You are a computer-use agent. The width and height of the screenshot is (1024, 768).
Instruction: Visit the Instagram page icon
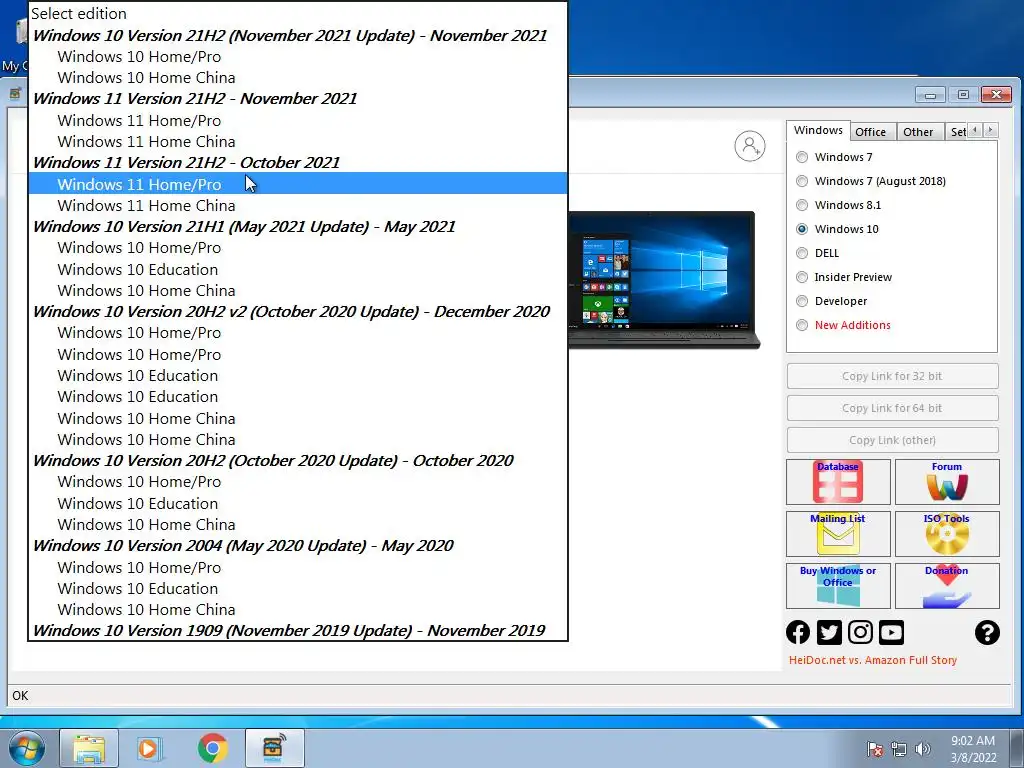point(860,632)
